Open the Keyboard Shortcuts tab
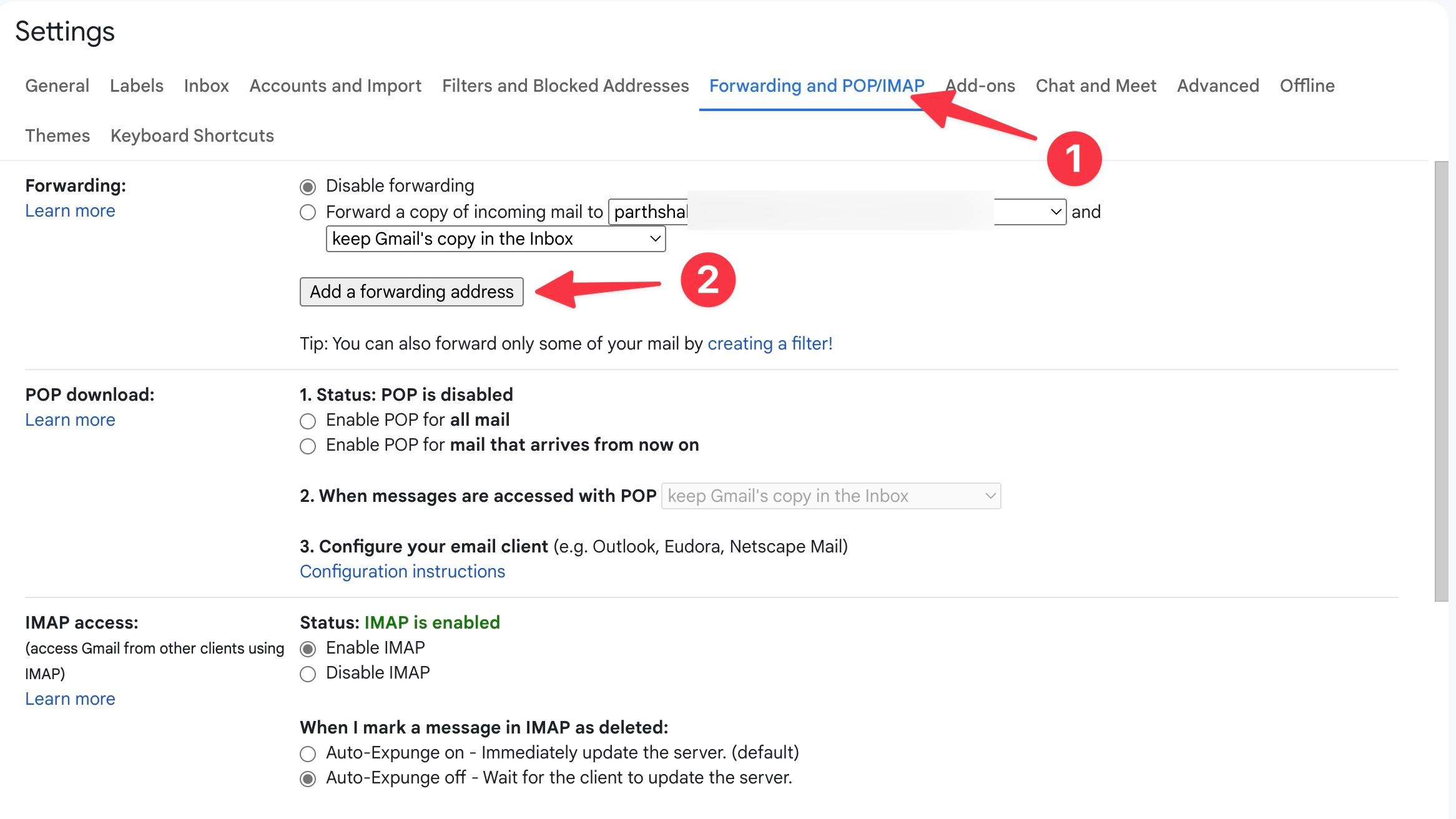Viewport: 1456px width, 819px height. (192, 135)
